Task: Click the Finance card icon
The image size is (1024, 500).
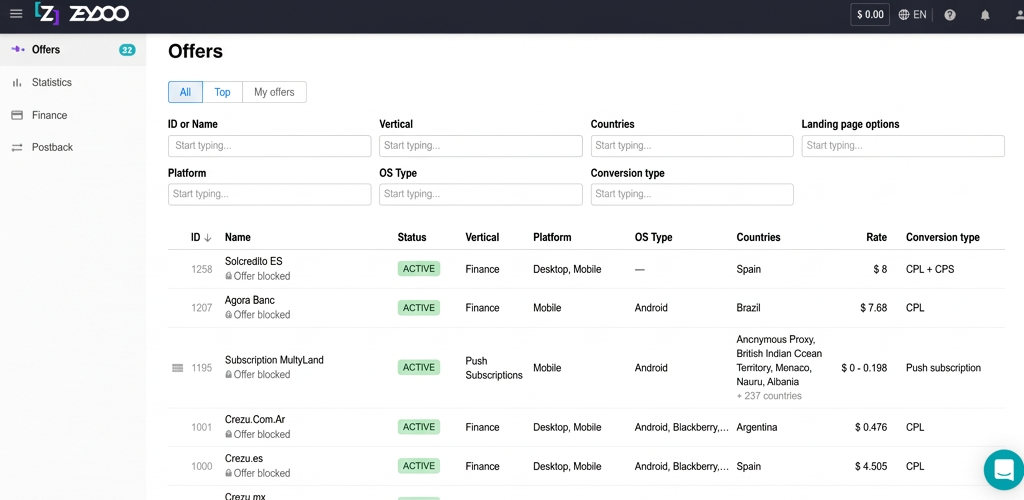Action: pos(18,115)
